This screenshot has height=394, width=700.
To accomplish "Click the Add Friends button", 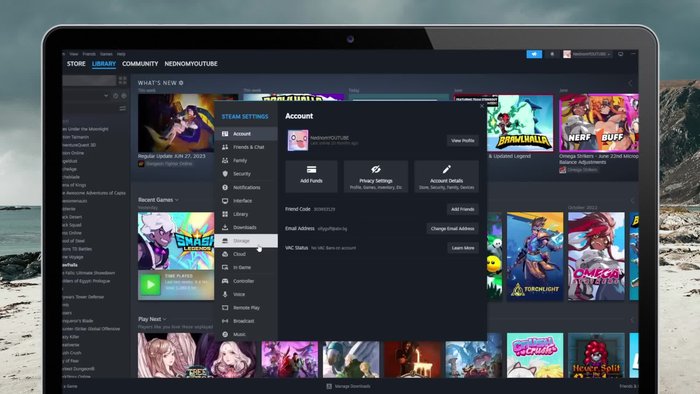I will (x=462, y=209).
